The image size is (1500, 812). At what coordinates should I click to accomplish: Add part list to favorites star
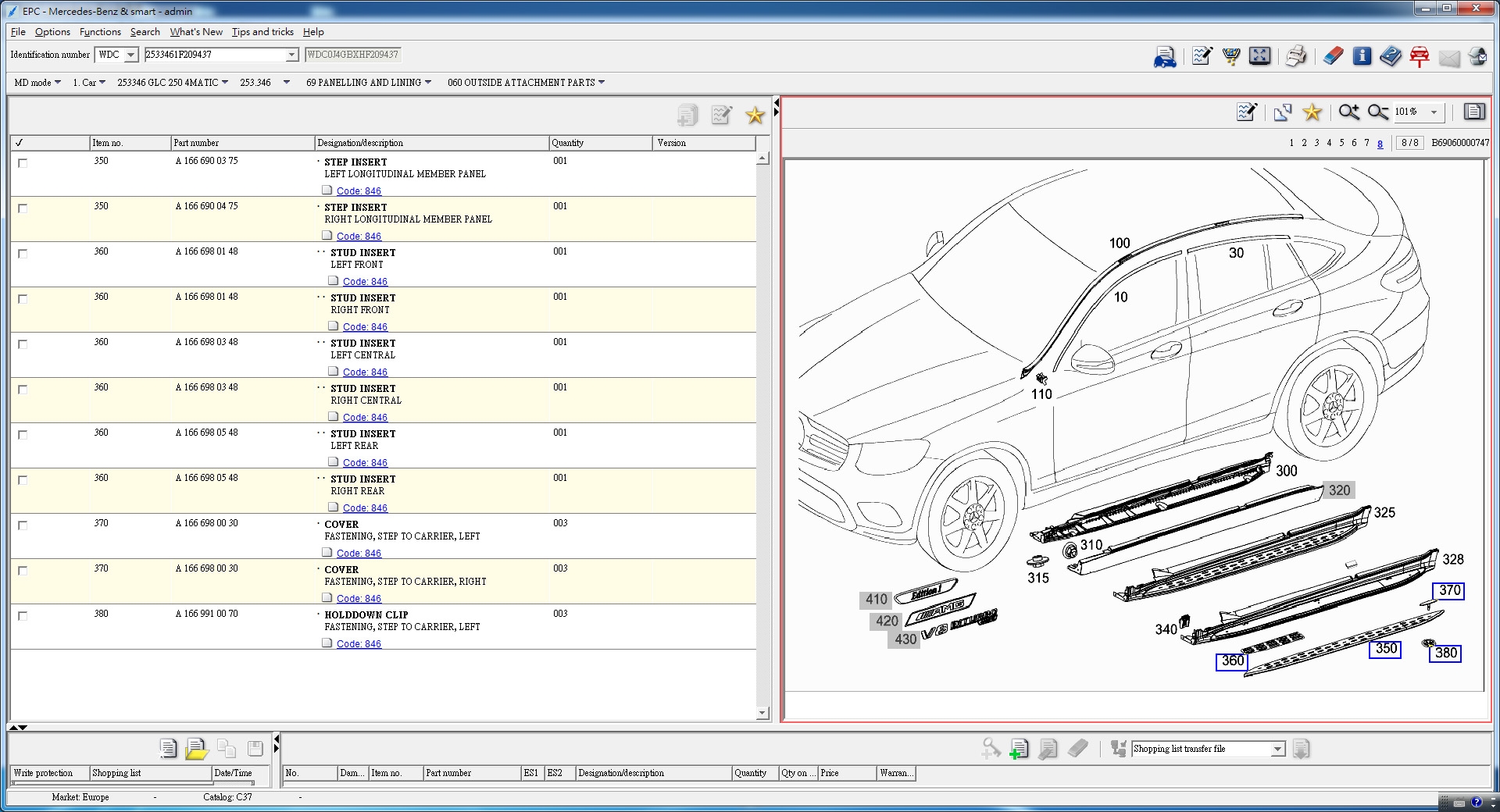(x=755, y=116)
